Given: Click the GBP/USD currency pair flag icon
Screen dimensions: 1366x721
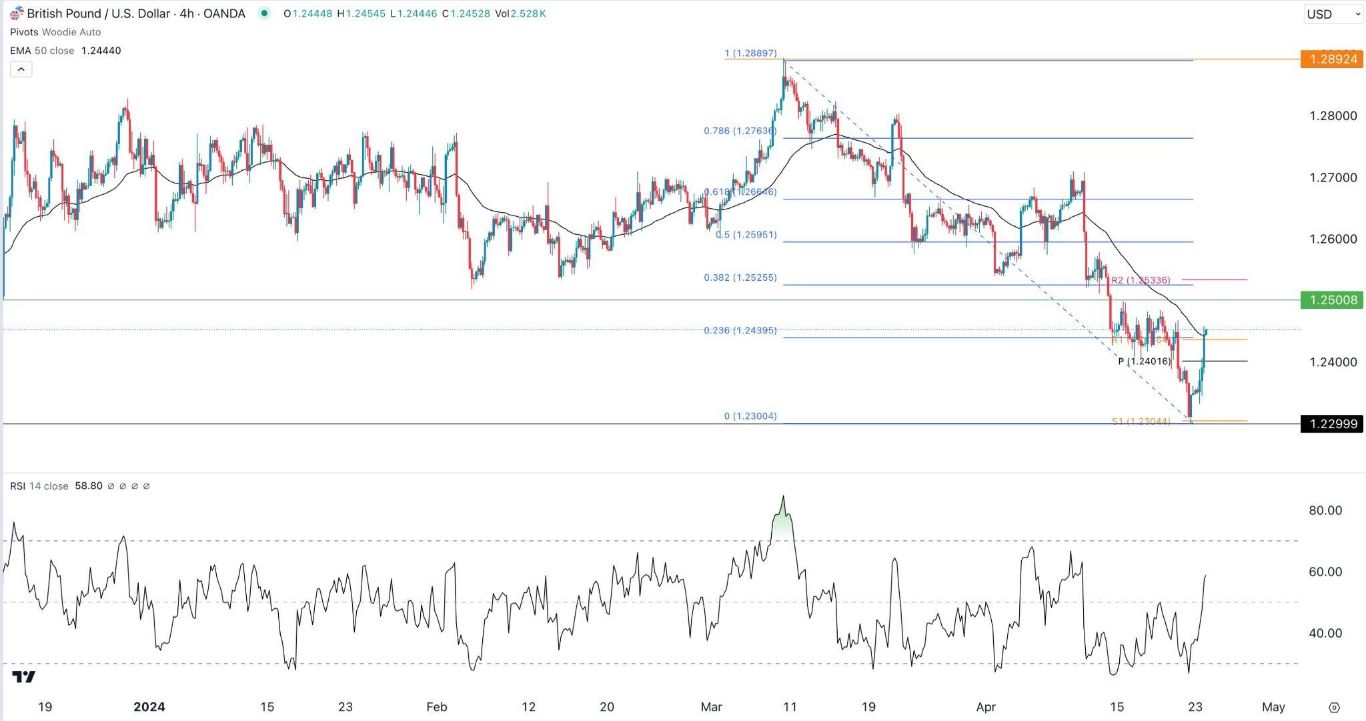Looking at the screenshot, I should coord(16,13).
